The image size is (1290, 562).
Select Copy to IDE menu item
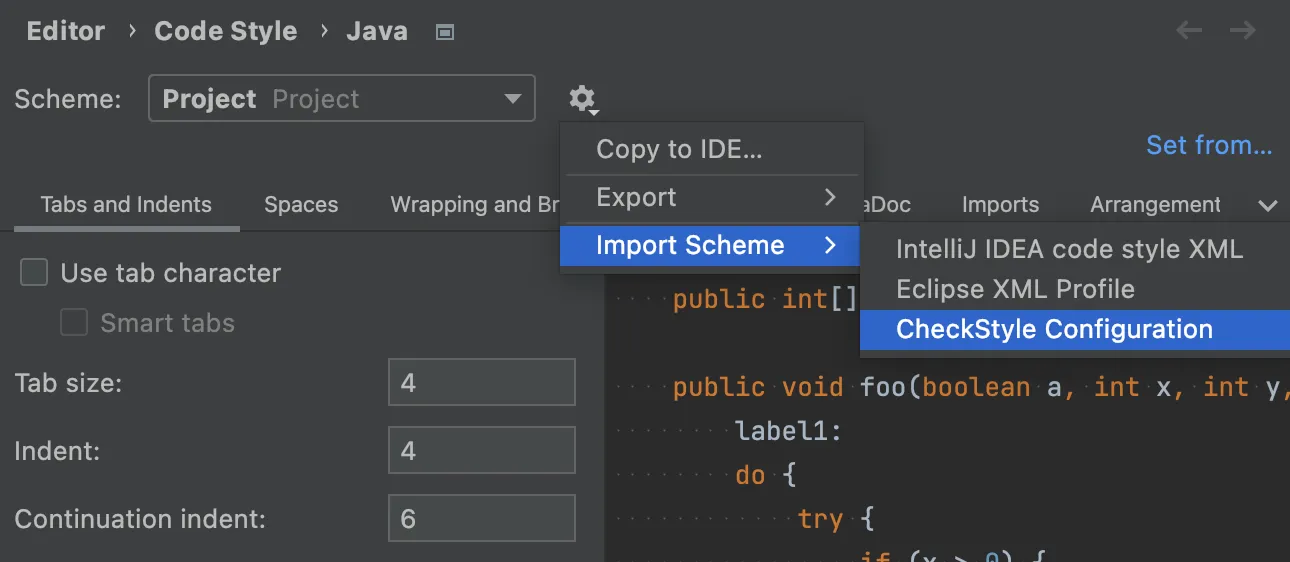[x=680, y=149]
